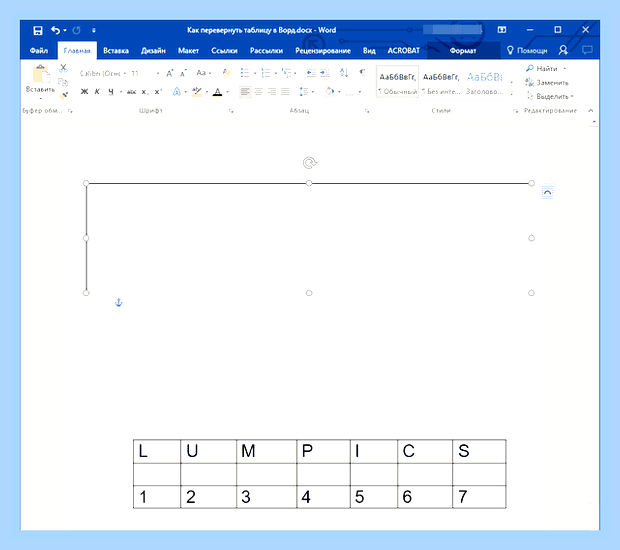Click the font color red A swatch
The width and height of the screenshot is (620, 550).
217,92
